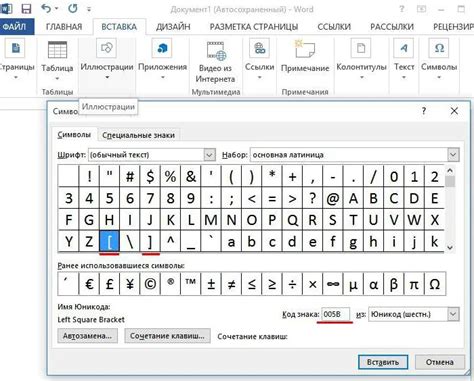Select the recently used π pi symbol
This screenshot has width=474, height=381.
[414, 284]
